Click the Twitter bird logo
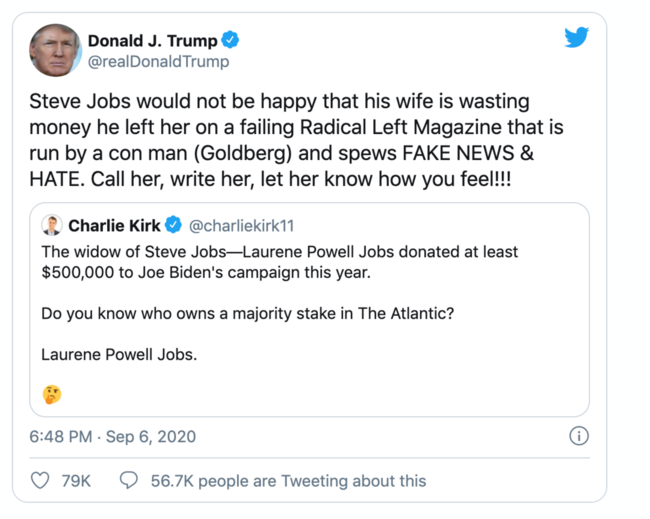Screen dimensions: 650x519 [576, 38]
